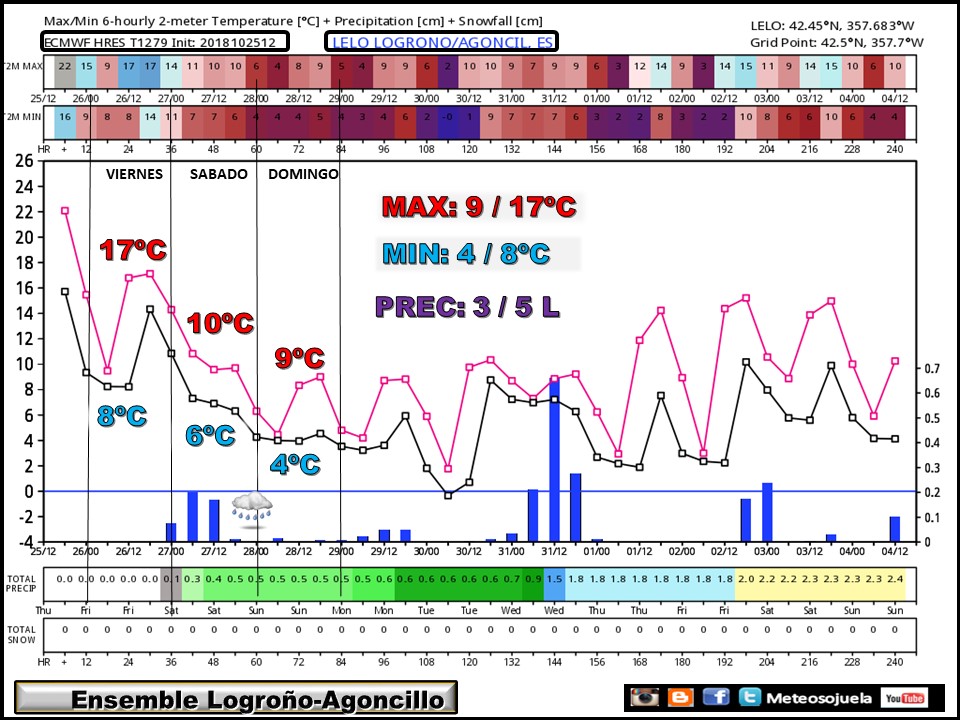
Task: Click the Max/Min 6-hourly 2-meter Temperature title
Action: [x=293, y=21]
